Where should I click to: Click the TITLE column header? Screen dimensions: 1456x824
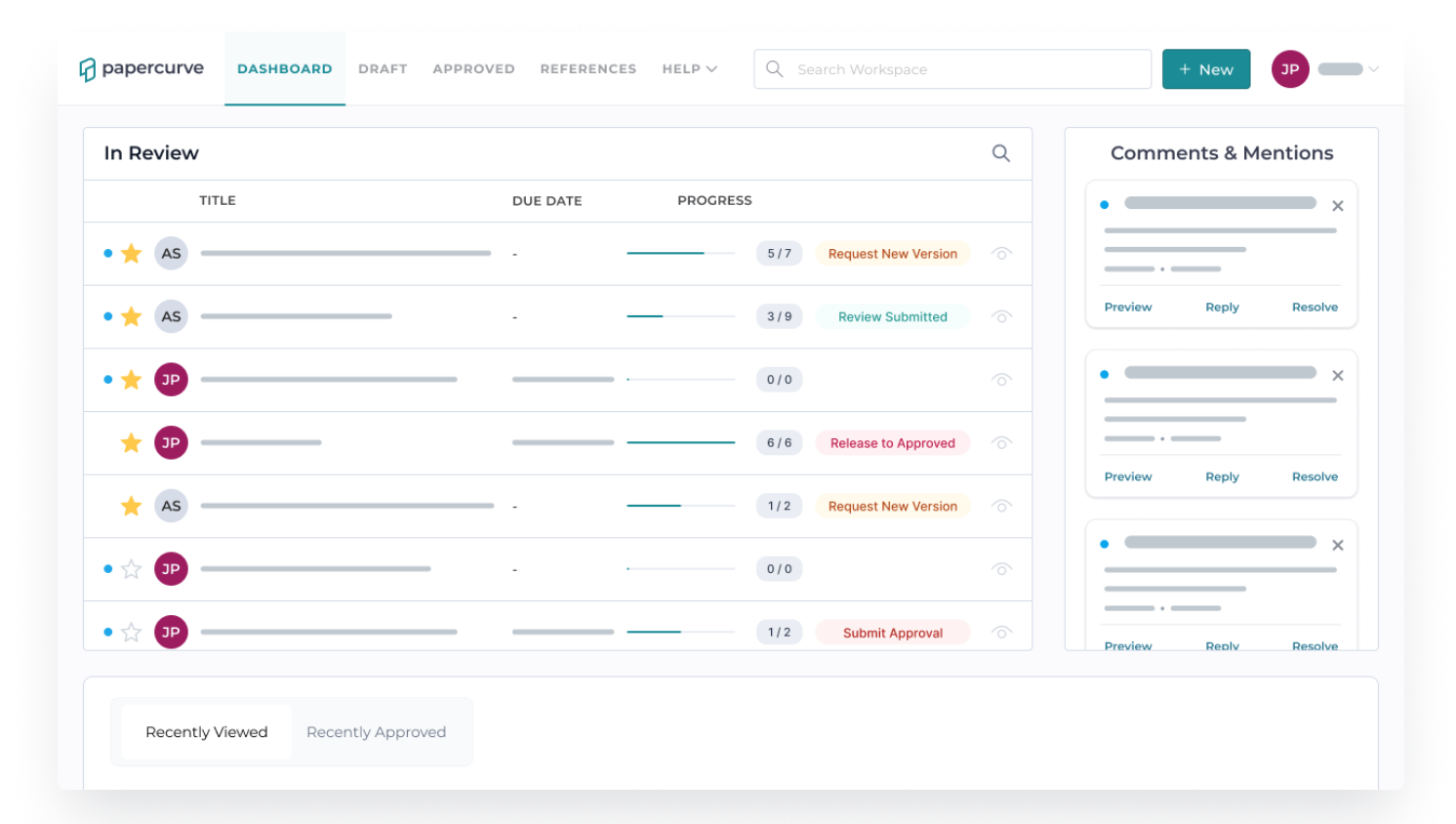(218, 201)
